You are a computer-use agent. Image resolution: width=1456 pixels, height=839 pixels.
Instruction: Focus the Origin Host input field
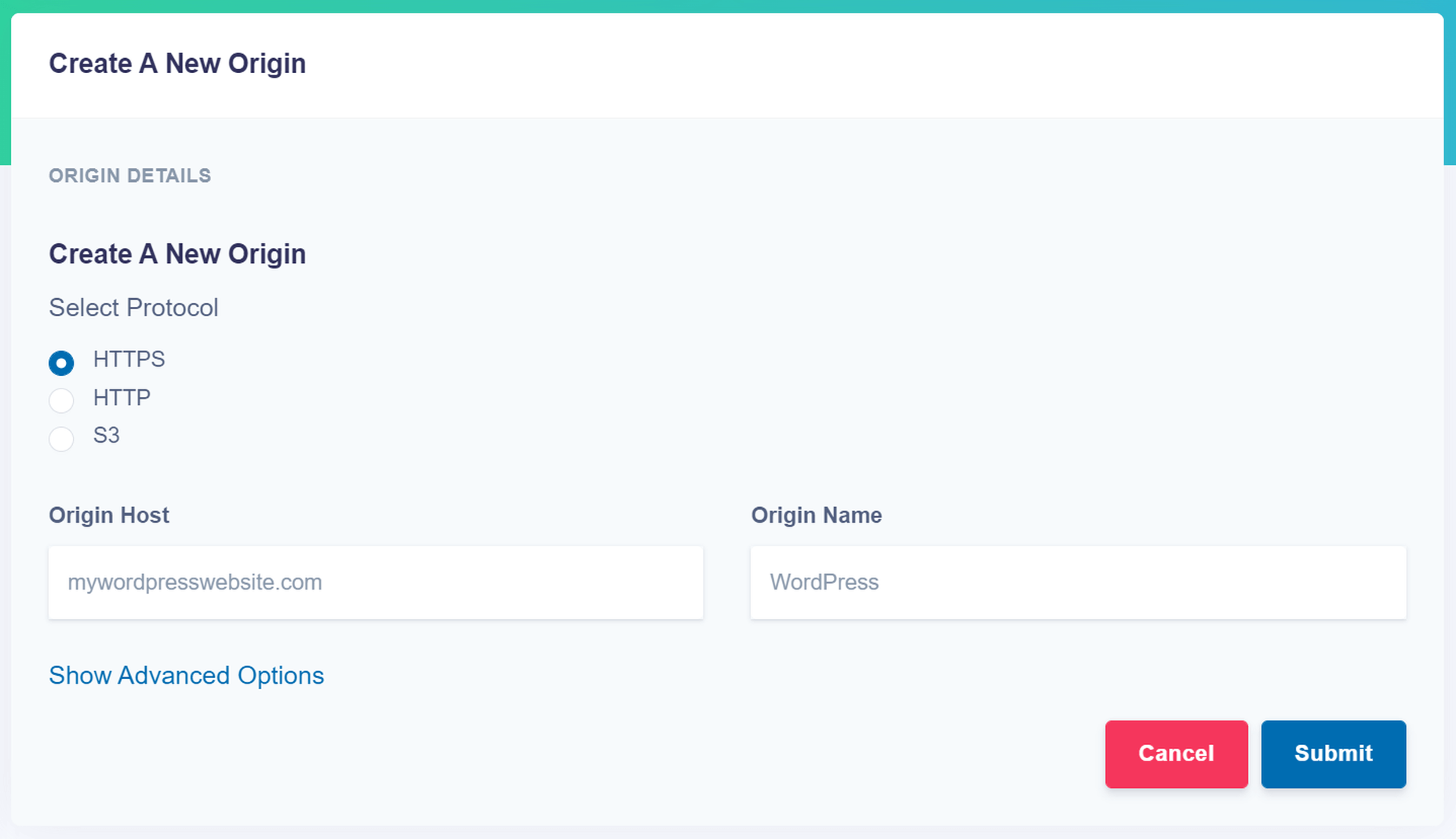pyautogui.click(x=376, y=582)
